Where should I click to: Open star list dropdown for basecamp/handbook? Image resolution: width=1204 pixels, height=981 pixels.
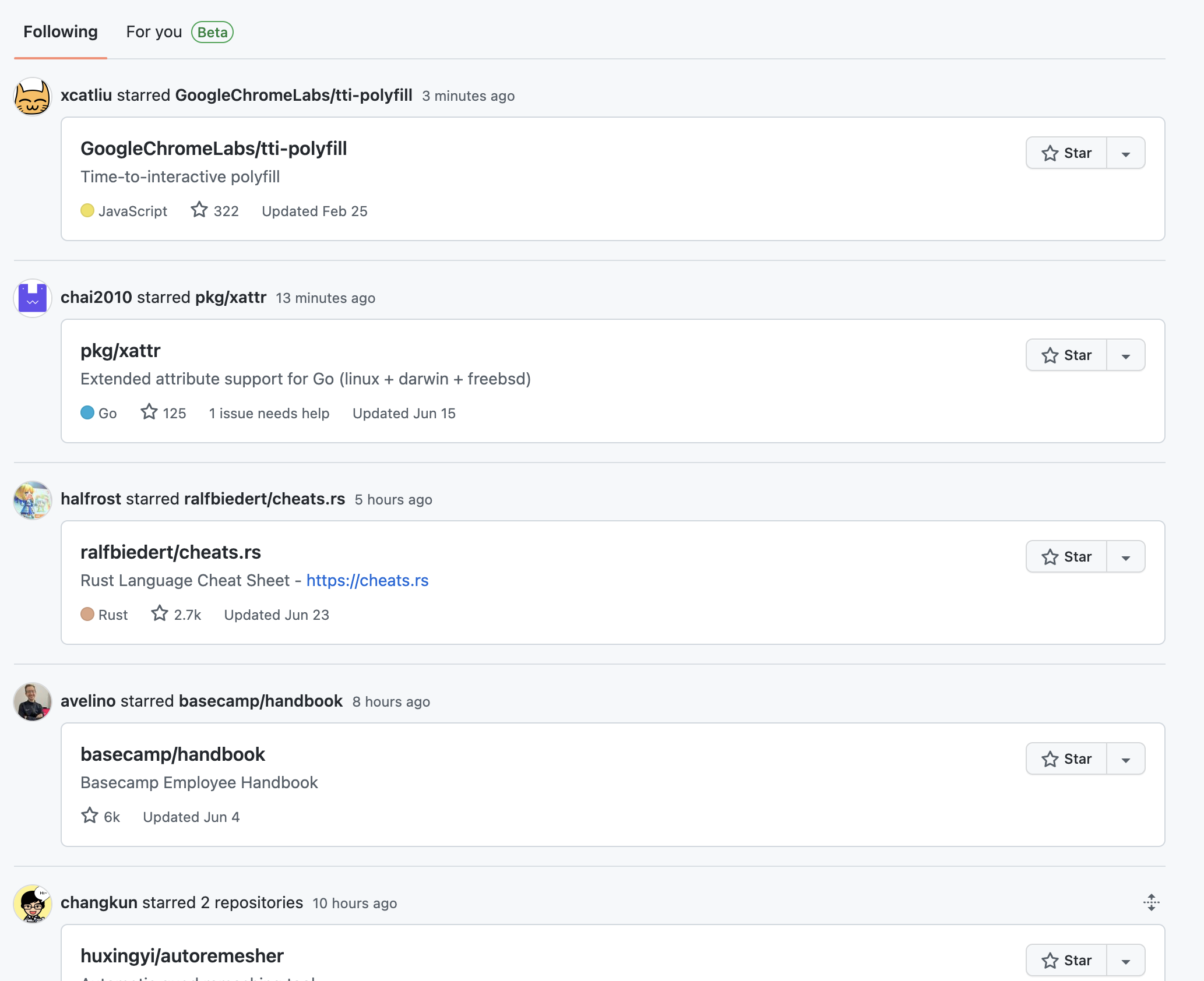1126,760
